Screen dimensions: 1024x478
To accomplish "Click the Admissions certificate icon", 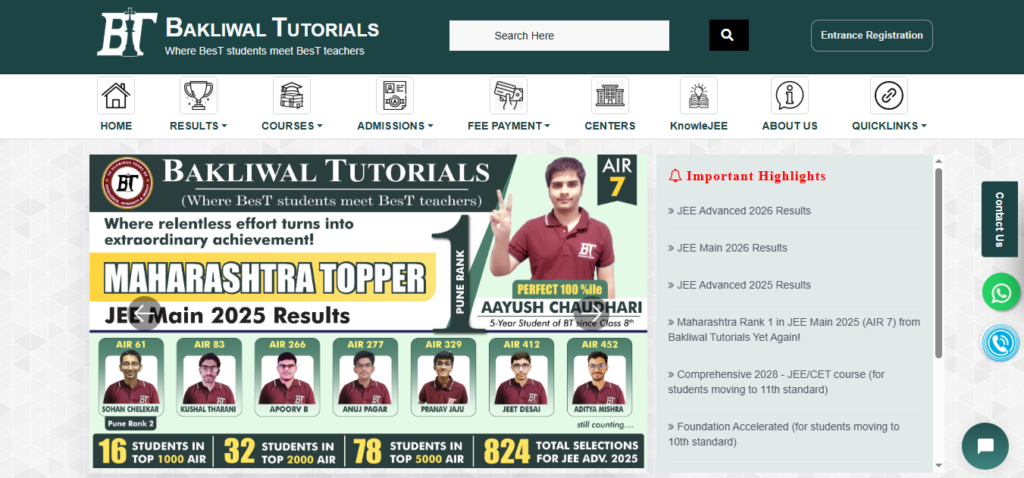I will [x=395, y=95].
